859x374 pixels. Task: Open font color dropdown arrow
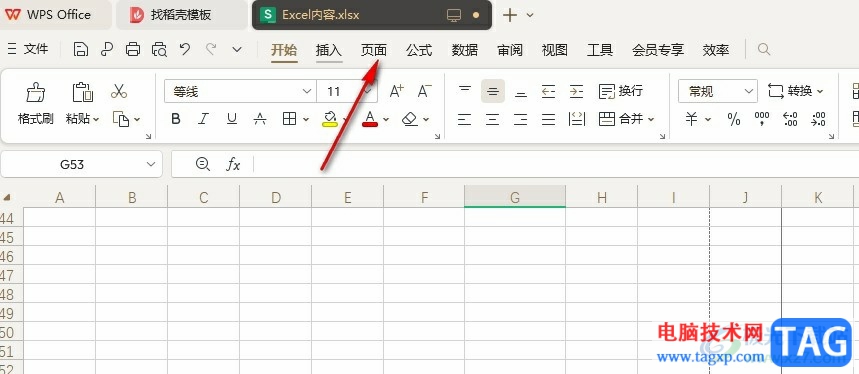click(386, 119)
